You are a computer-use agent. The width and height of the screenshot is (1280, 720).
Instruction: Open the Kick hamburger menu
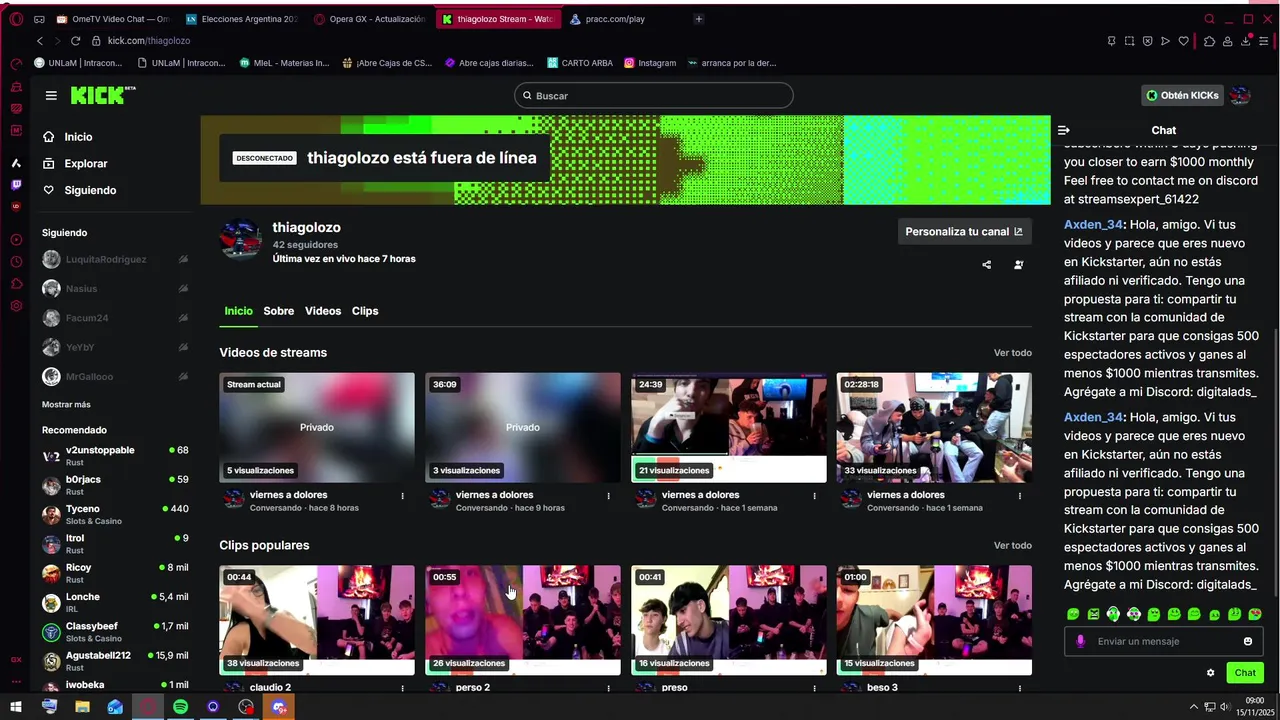(51, 95)
